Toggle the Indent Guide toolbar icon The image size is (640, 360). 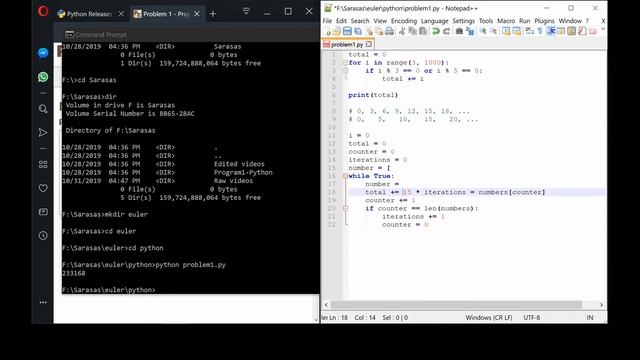pos(551,31)
